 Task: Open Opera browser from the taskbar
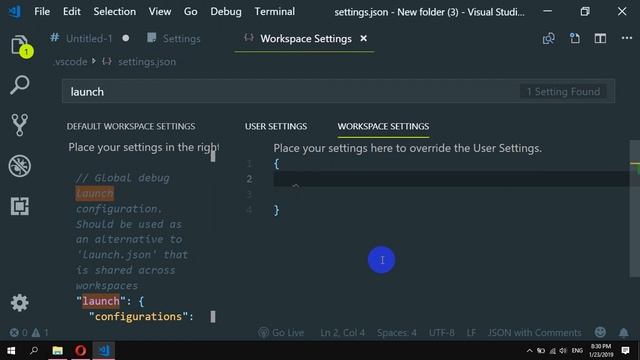tap(80, 351)
